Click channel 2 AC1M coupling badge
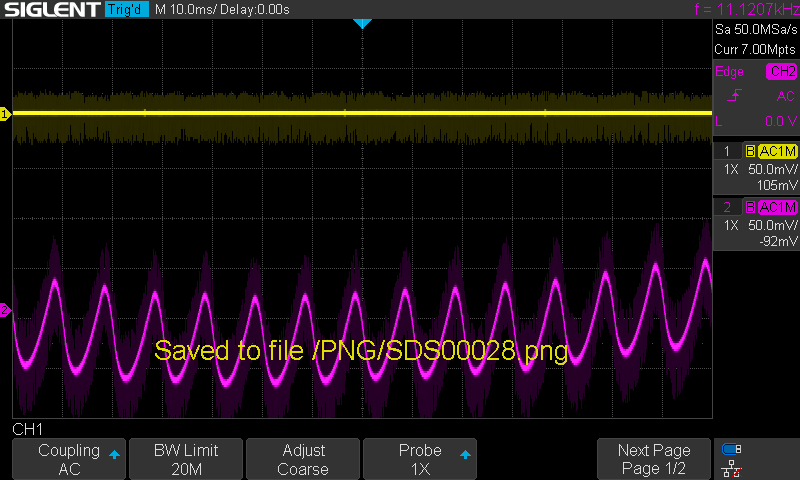The width and height of the screenshot is (800, 480). [777, 207]
